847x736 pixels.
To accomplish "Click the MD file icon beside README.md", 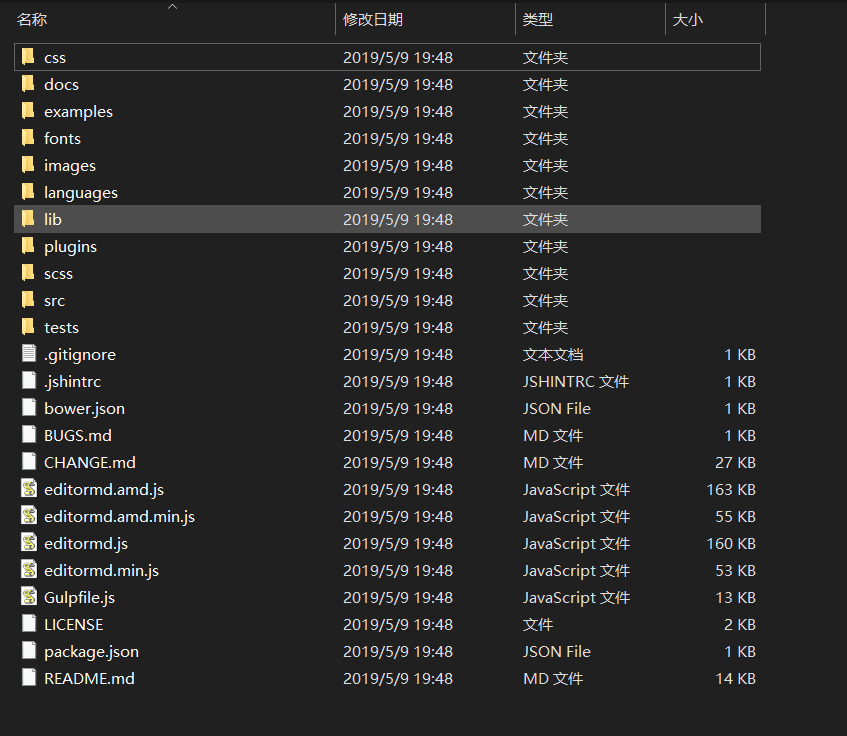I will tap(26, 678).
